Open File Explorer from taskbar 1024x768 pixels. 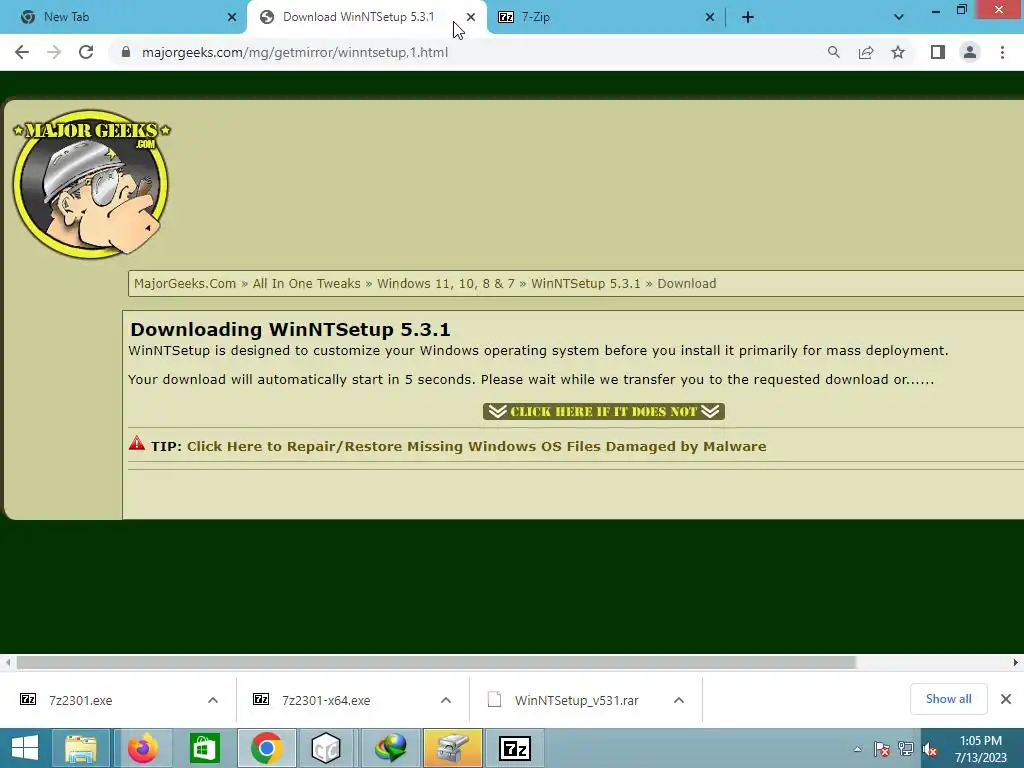81,748
